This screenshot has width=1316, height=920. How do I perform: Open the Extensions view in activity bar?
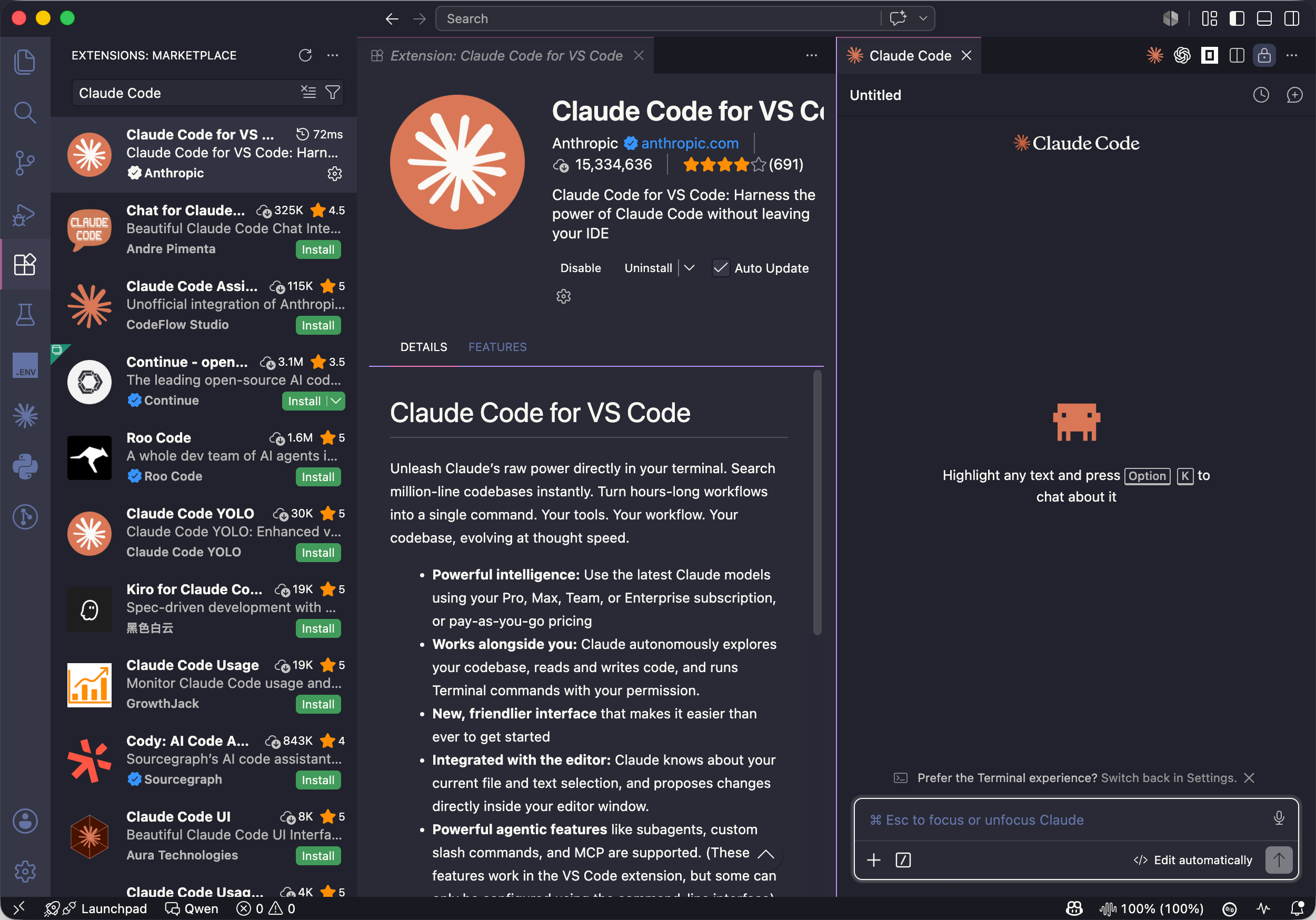[25, 264]
